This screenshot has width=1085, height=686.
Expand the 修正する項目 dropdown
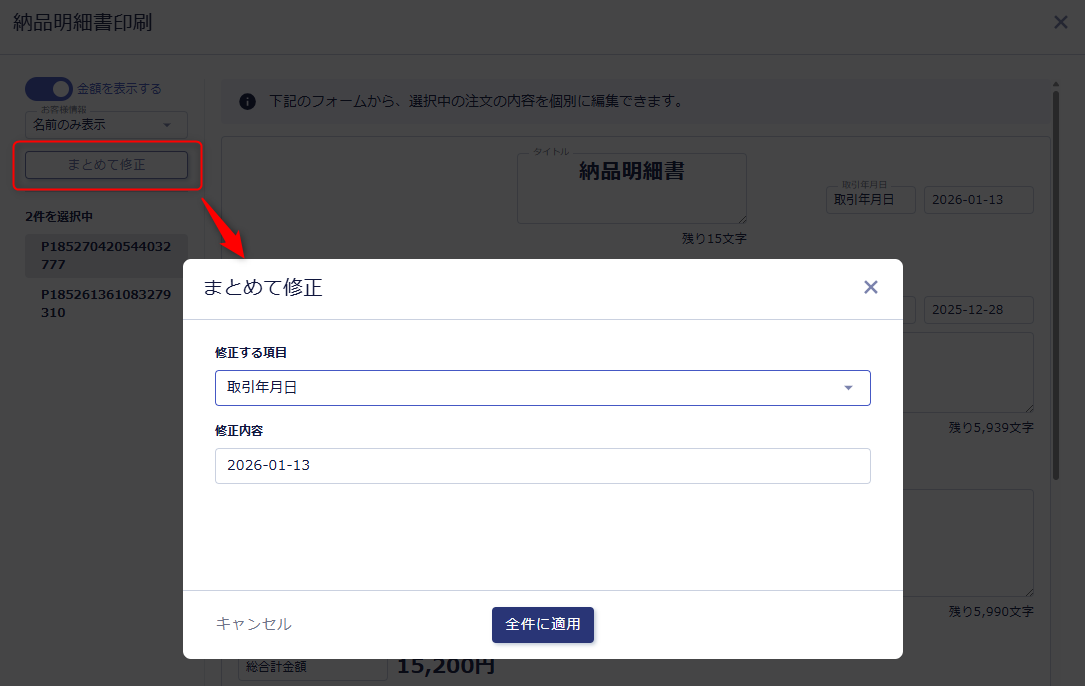(542, 388)
